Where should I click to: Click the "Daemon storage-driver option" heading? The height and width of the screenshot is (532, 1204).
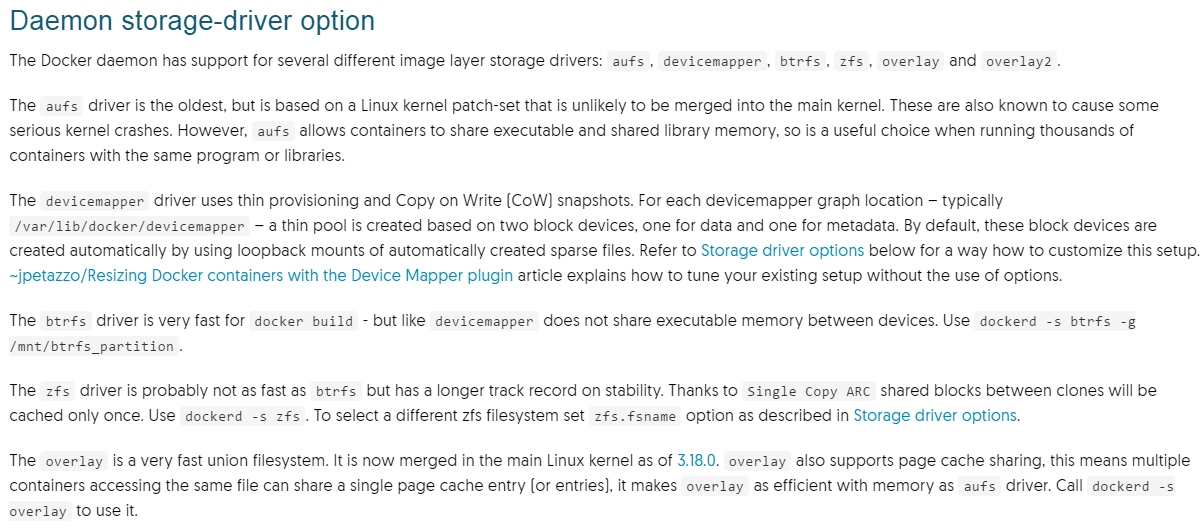(x=192, y=20)
